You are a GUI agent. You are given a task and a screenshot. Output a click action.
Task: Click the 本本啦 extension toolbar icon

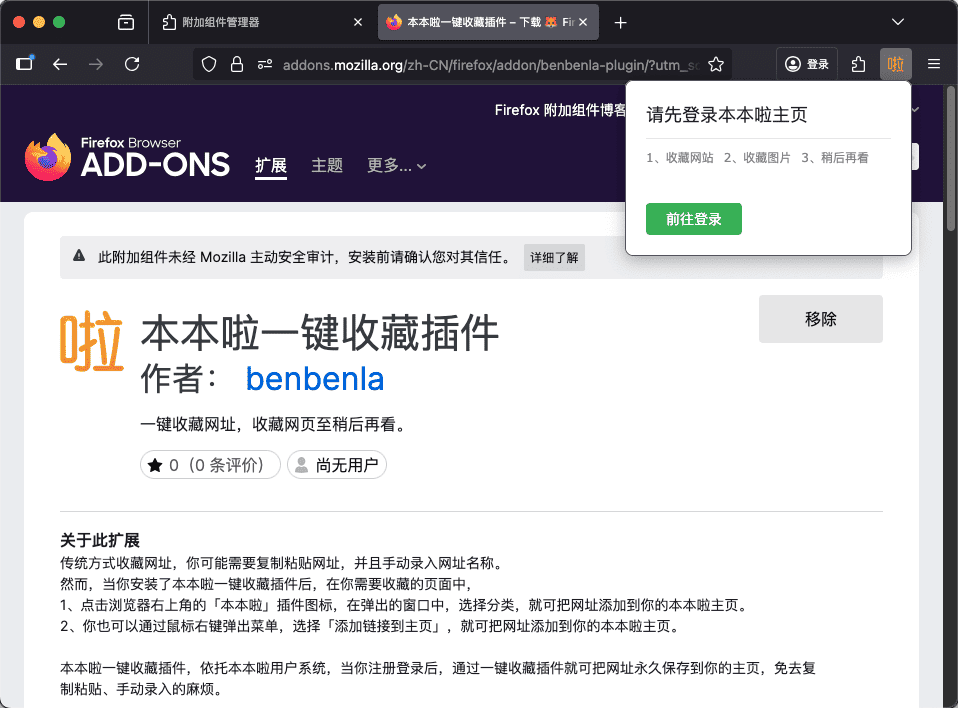895,64
